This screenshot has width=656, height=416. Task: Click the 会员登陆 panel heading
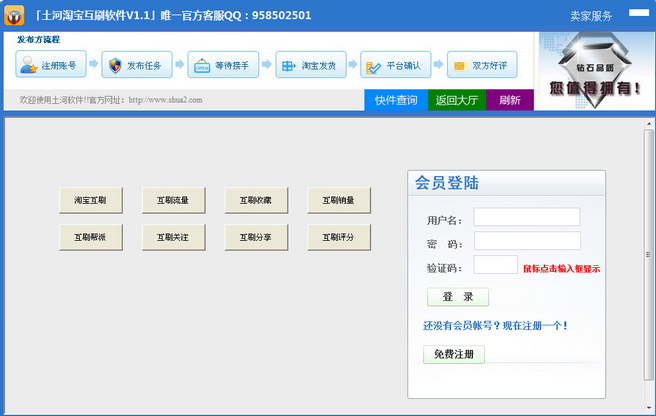(x=447, y=183)
